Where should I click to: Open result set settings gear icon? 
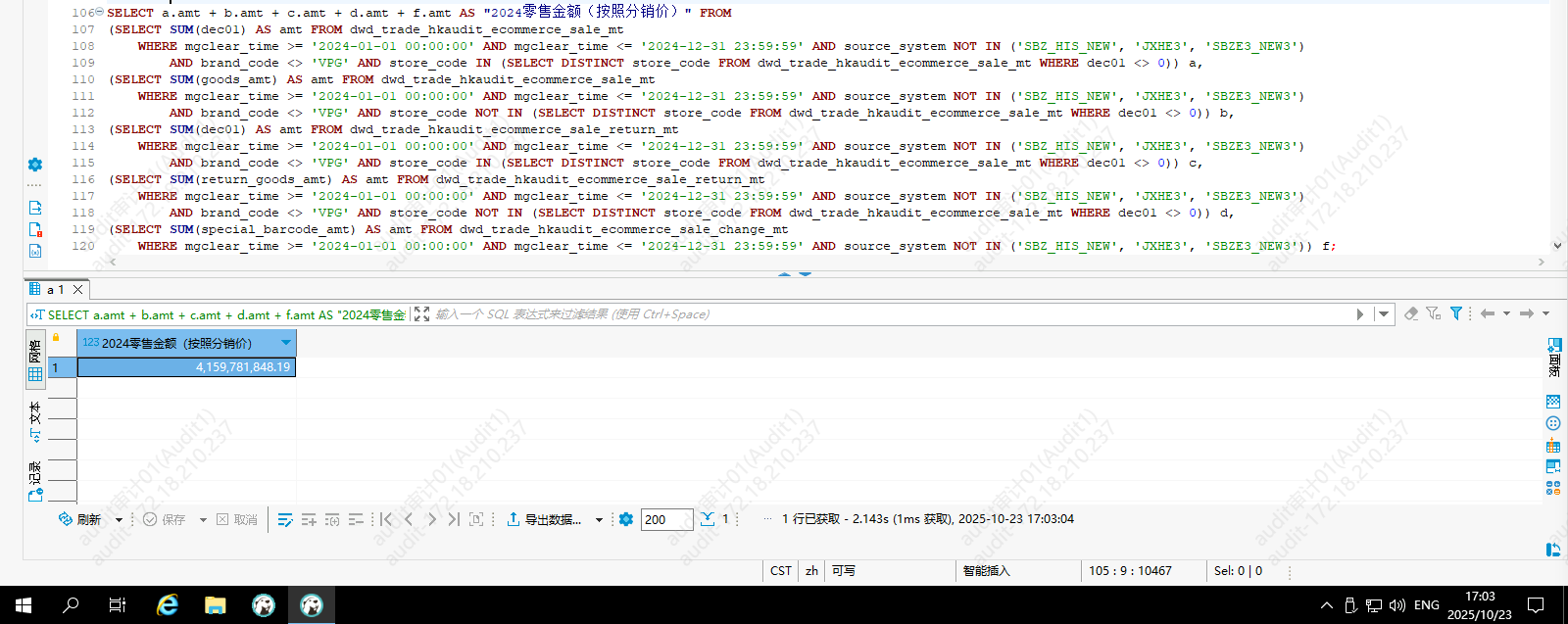point(626,519)
